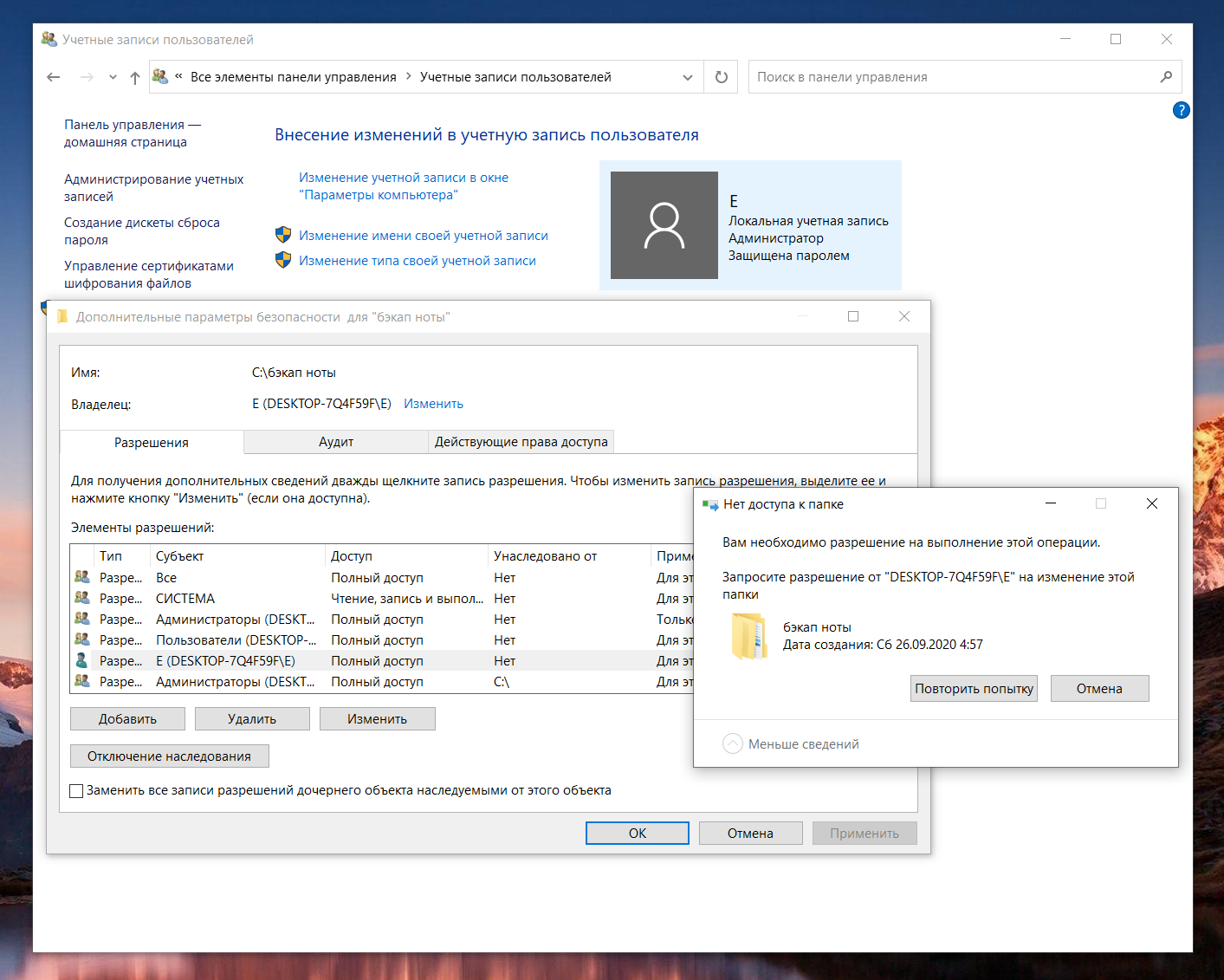
Task: Cancel the advanced security settings dialog
Action: pos(750,834)
